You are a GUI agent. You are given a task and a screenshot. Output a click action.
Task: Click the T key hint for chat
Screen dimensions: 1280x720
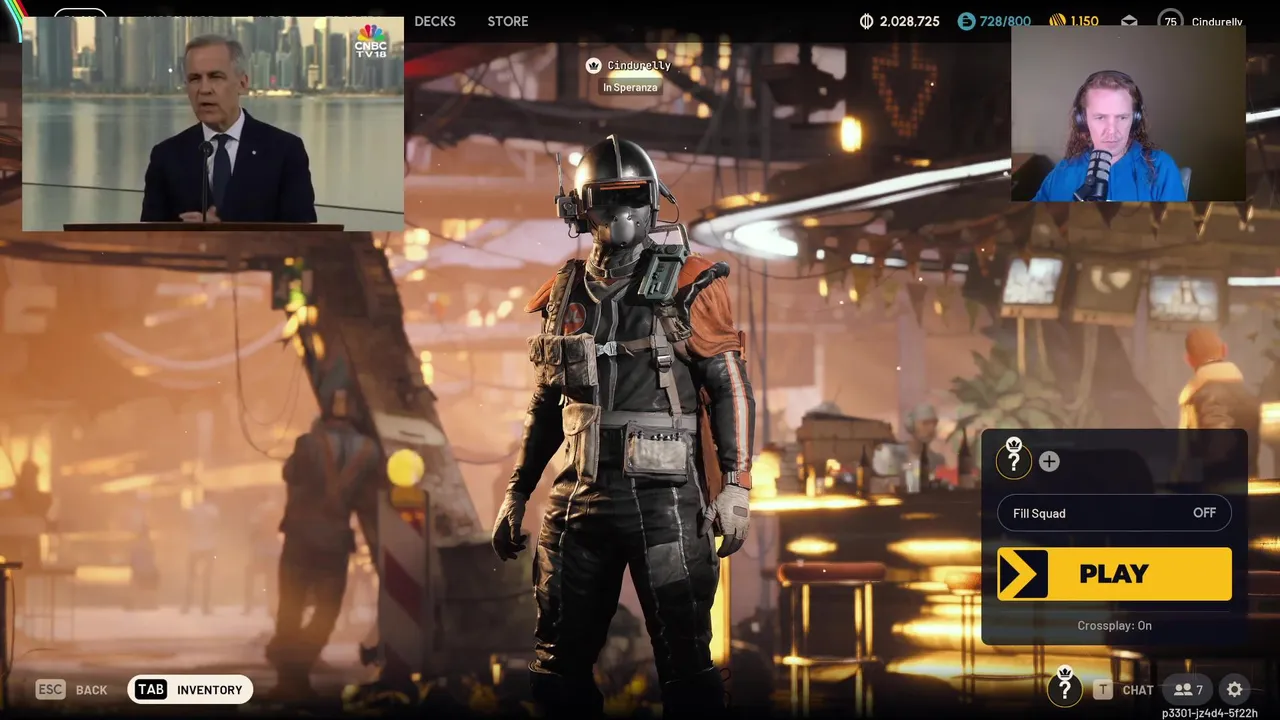click(1102, 689)
